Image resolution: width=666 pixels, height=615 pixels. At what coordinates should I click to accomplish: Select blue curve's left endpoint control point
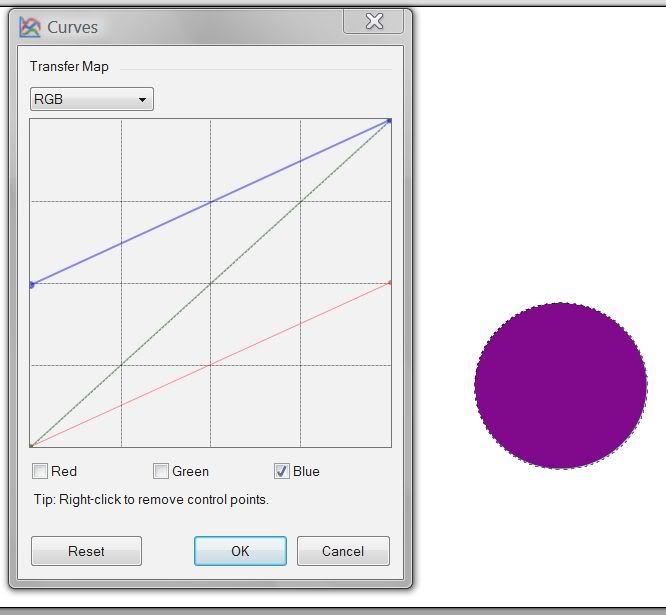[32, 285]
